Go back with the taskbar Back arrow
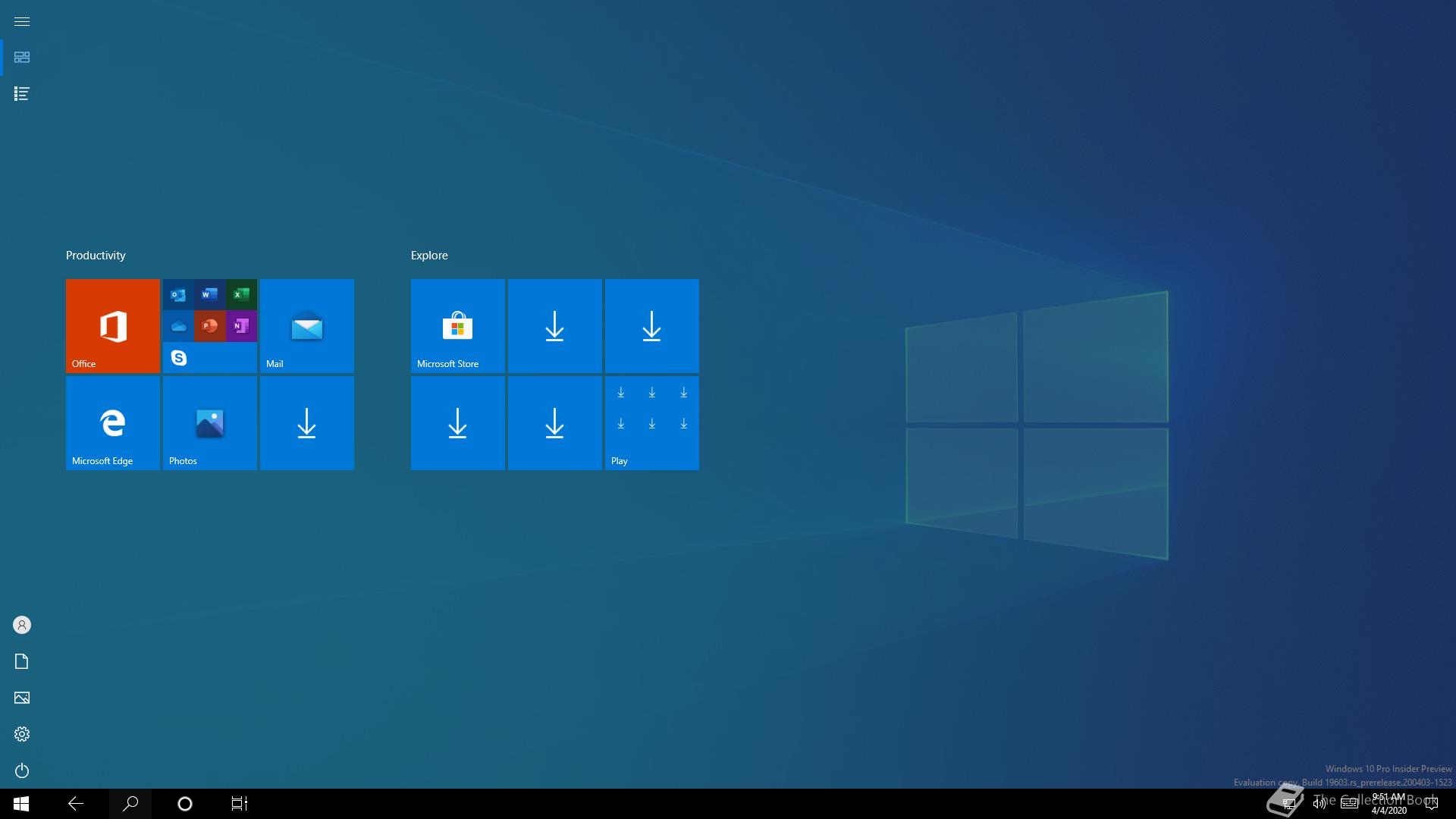 pos(76,804)
